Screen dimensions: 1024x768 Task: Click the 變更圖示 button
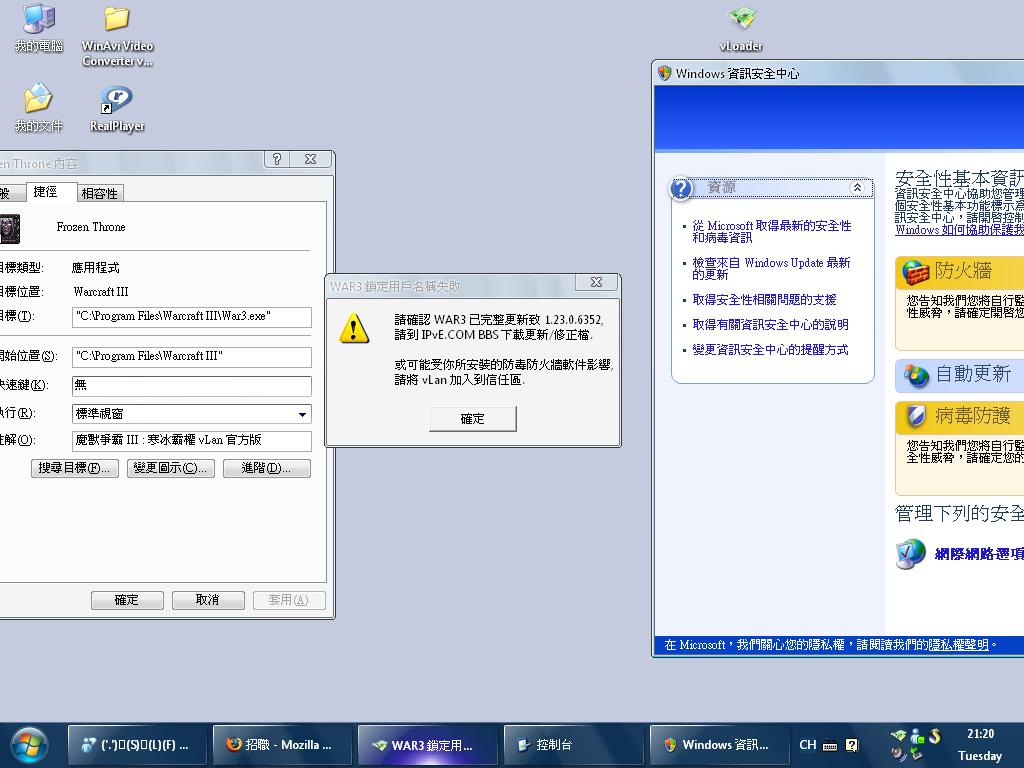pos(170,468)
